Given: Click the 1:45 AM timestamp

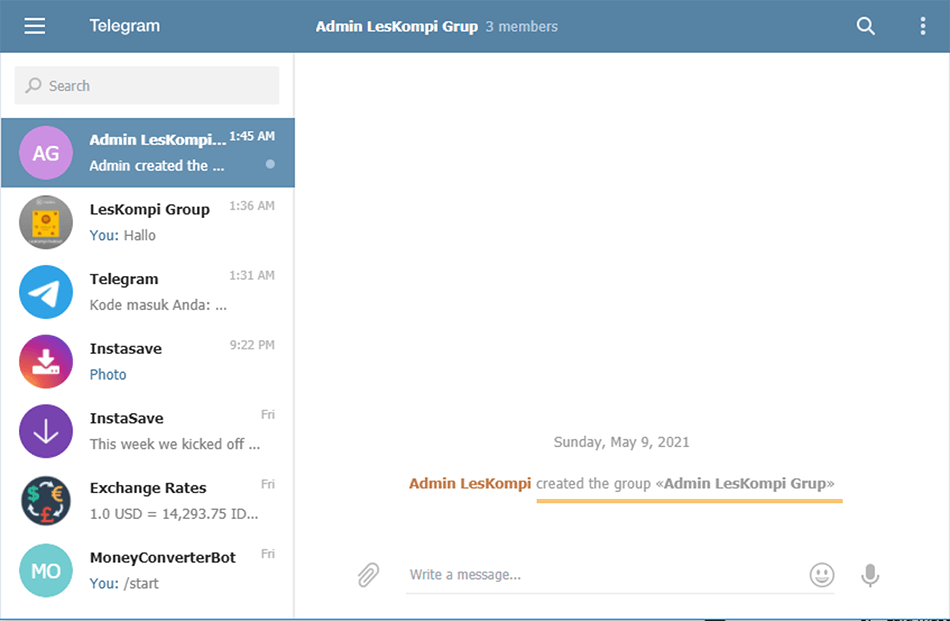Looking at the screenshot, I should click(252, 136).
